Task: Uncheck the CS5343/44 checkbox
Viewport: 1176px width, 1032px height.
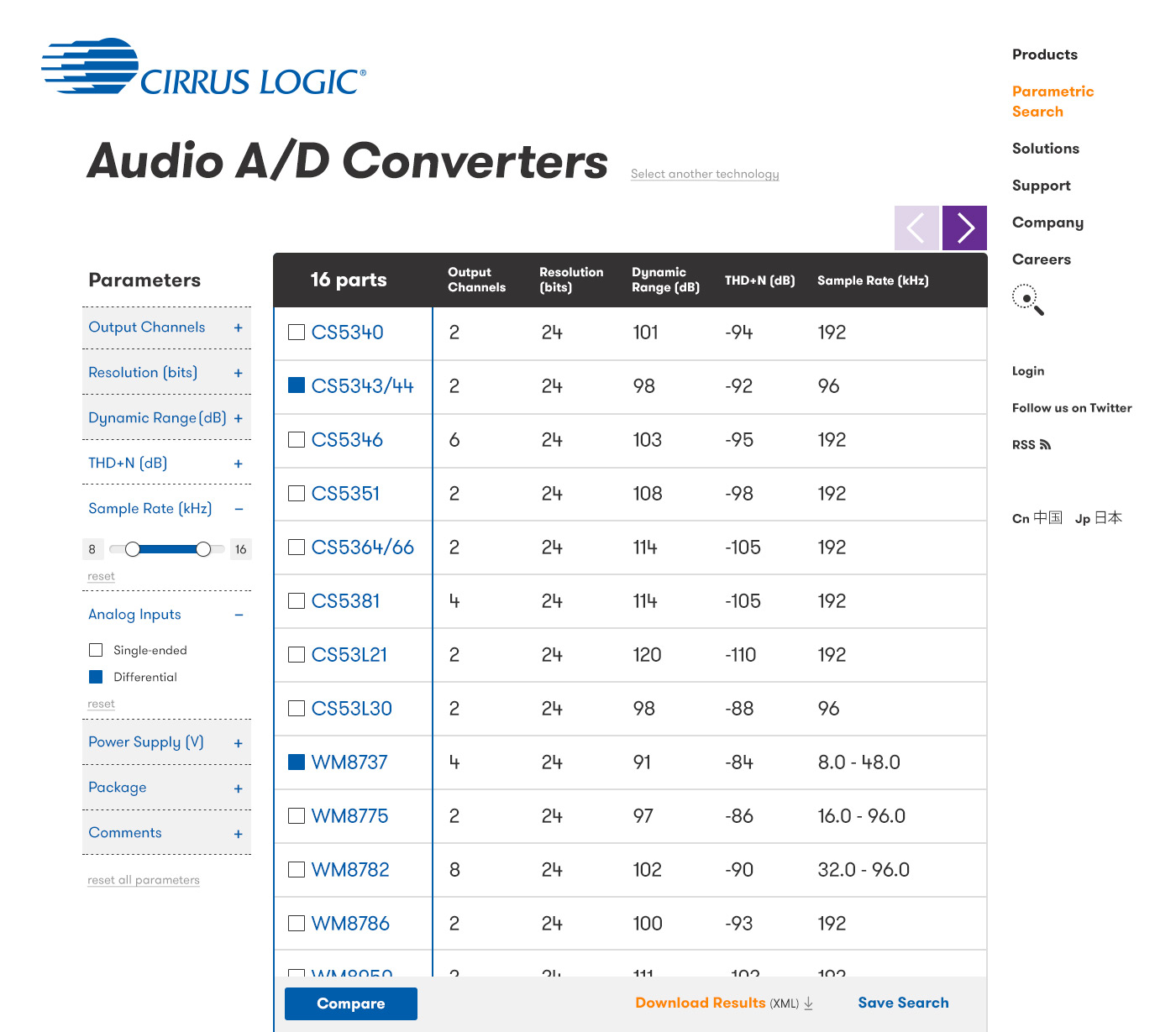Action: pos(297,385)
